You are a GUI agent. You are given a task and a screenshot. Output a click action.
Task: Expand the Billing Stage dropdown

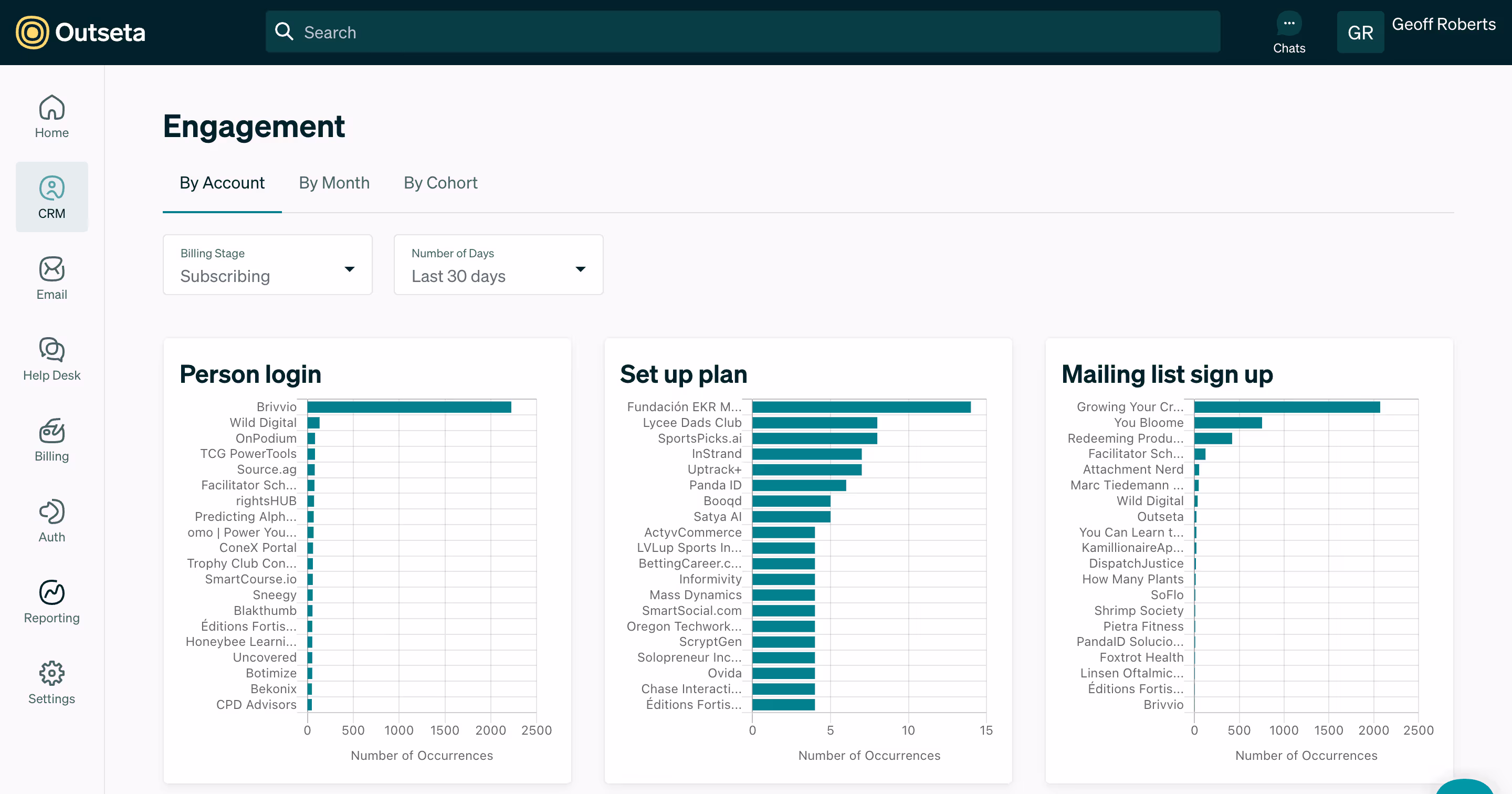268,265
